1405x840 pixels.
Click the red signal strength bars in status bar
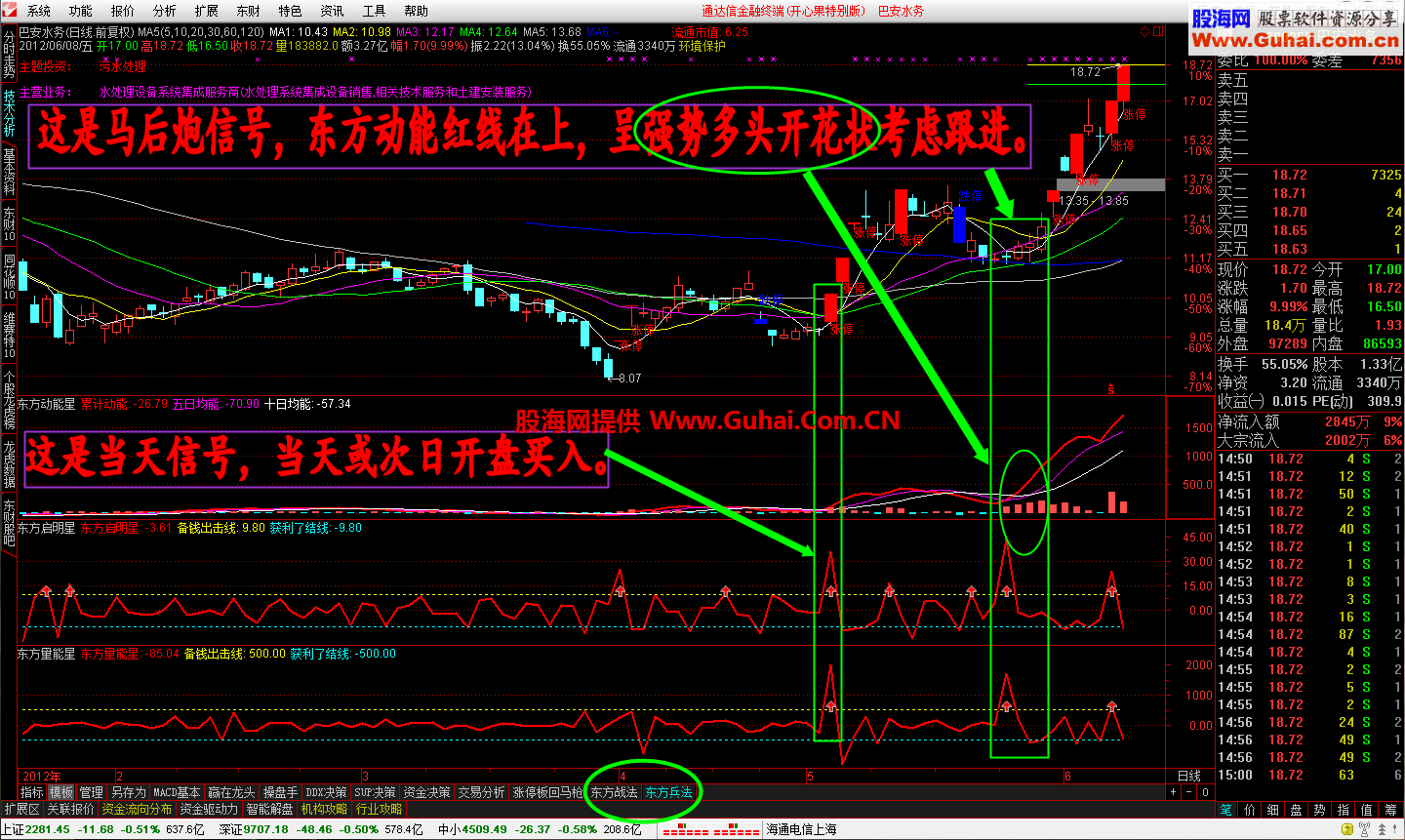tap(711, 830)
